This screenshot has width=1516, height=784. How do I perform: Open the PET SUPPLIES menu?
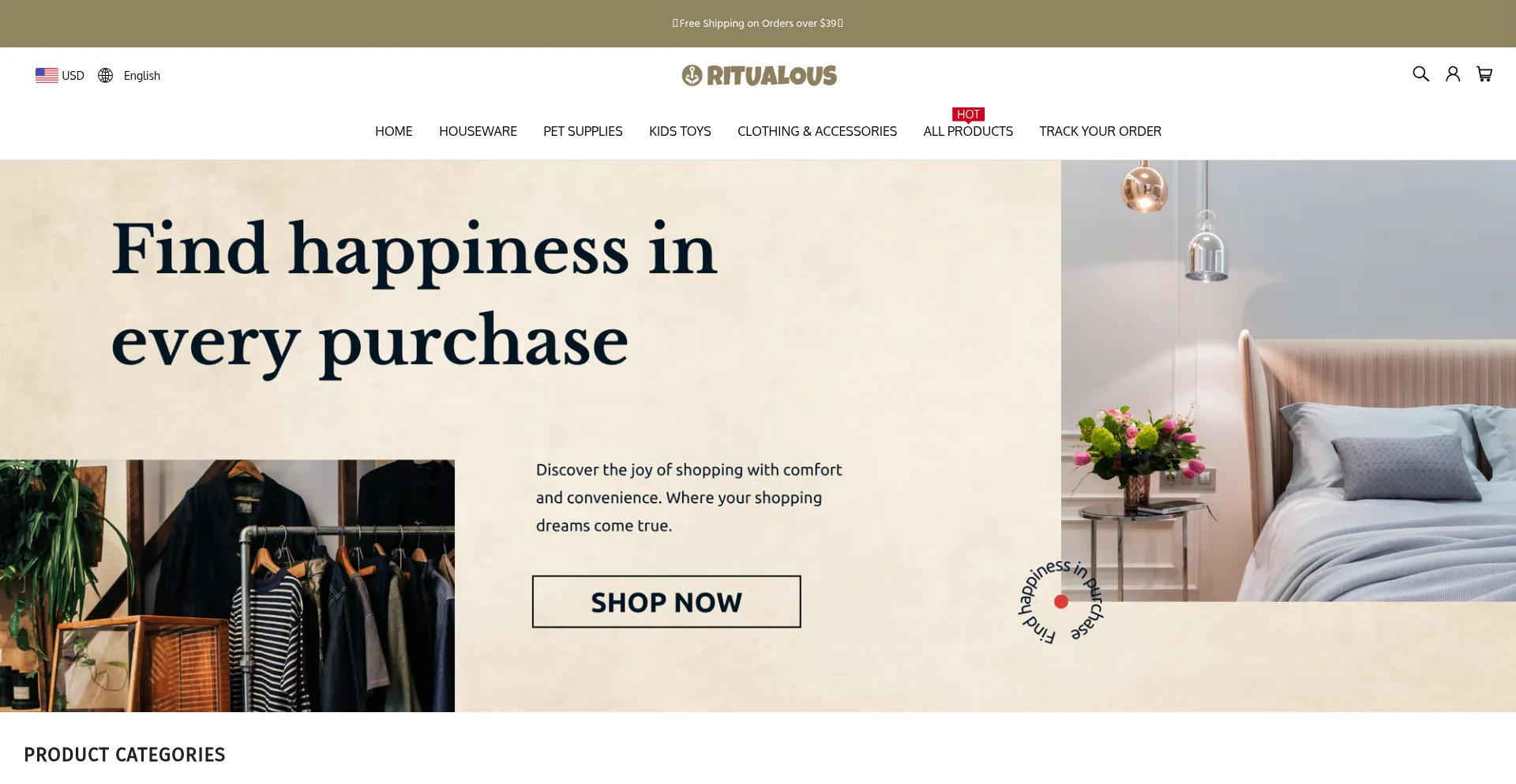click(583, 131)
